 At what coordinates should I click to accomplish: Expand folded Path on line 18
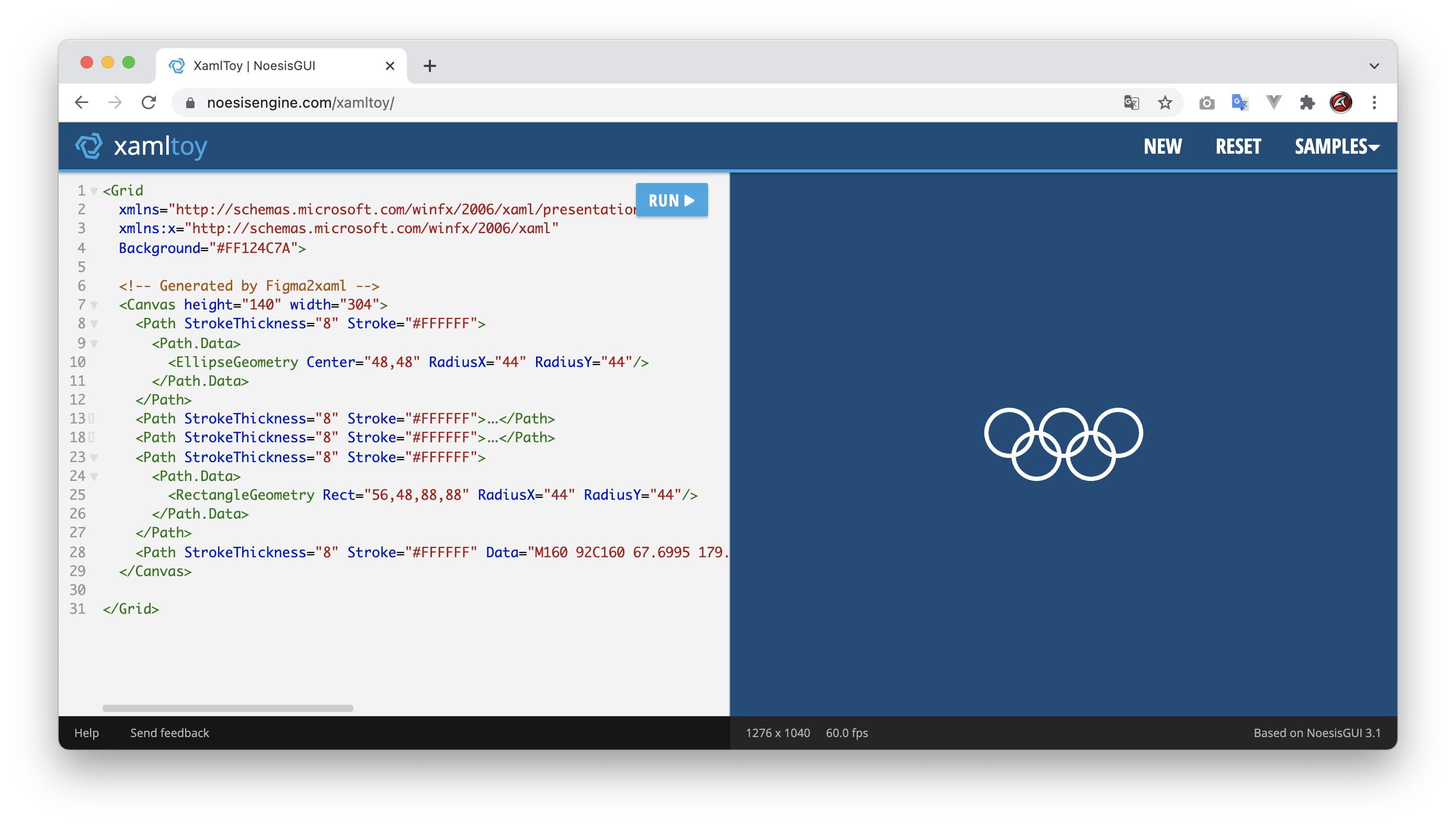click(x=92, y=438)
